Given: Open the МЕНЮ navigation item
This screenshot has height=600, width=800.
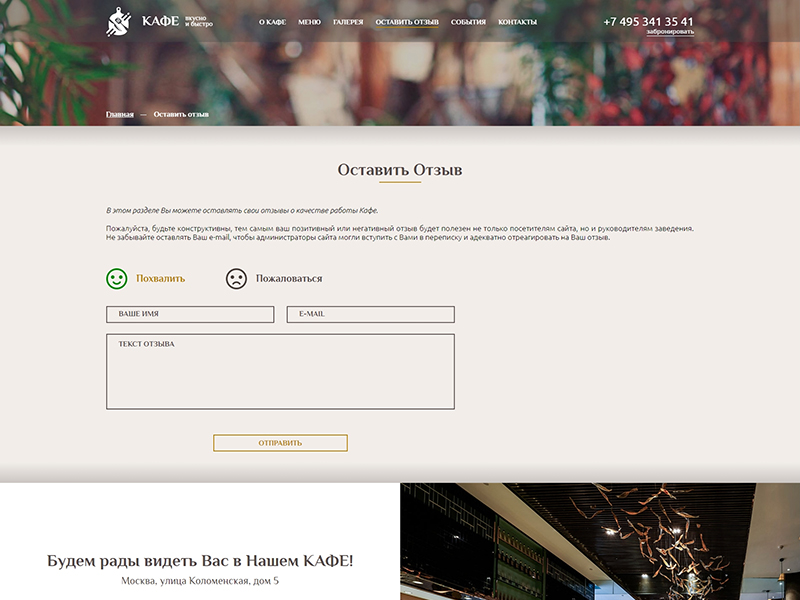Looking at the screenshot, I should 309,22.
